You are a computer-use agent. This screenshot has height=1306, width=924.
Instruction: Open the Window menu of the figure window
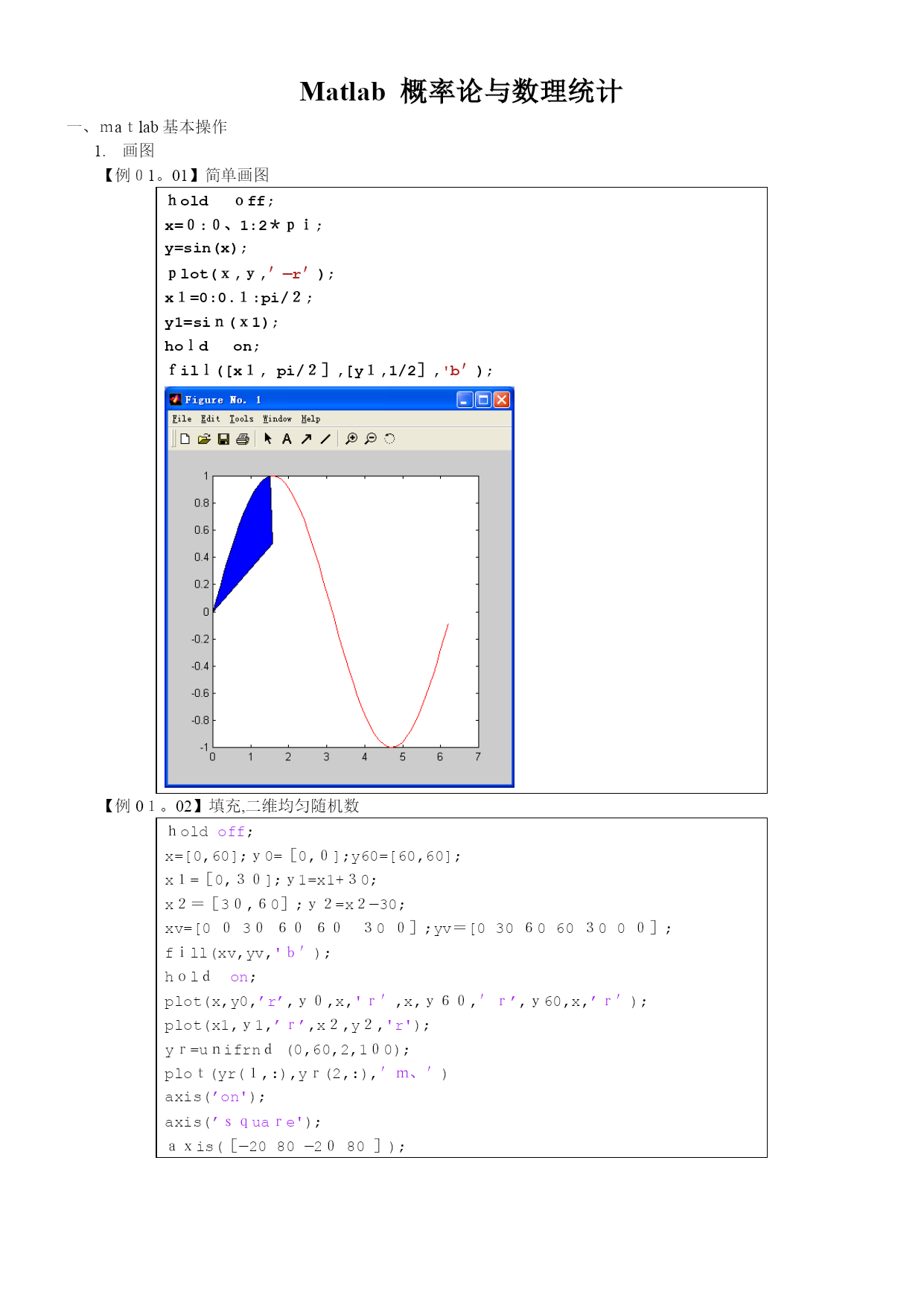(277, 419)
